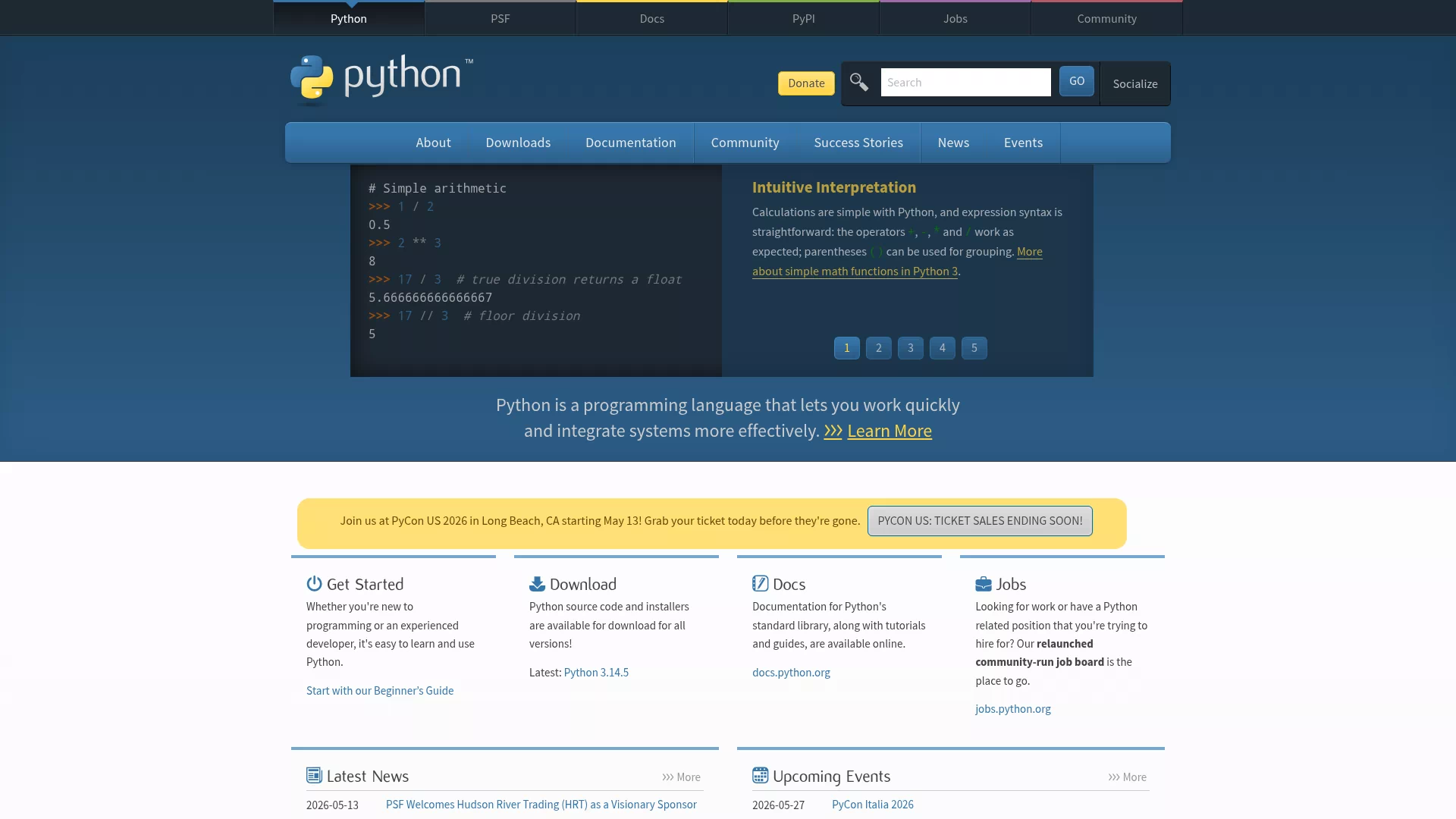The width and height of the screenshot is (1456, 819).
Task: Click the GO search button
Action: click(x=1077, y=81)
